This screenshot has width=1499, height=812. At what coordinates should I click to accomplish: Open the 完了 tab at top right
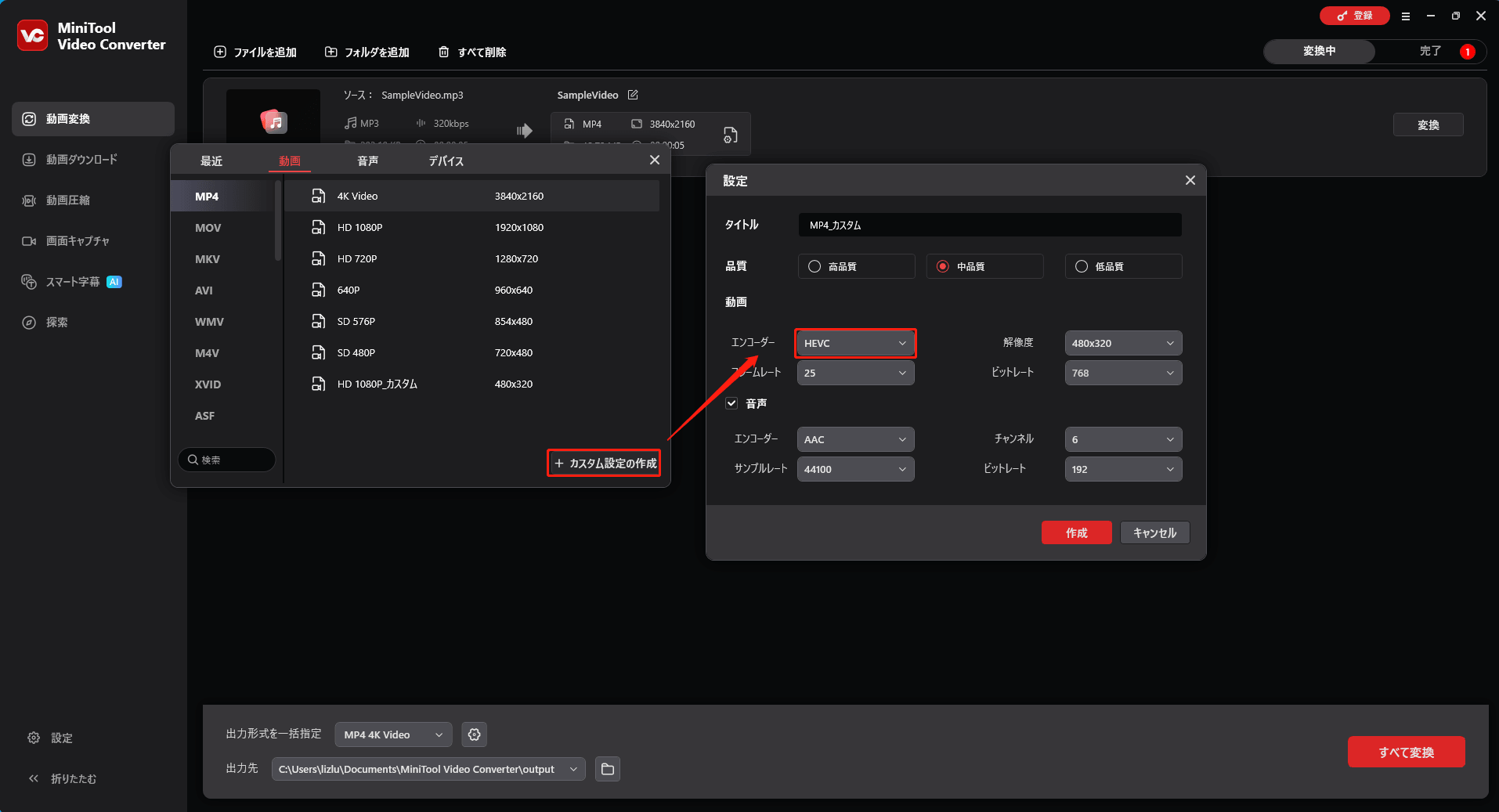coord(1430,51)
